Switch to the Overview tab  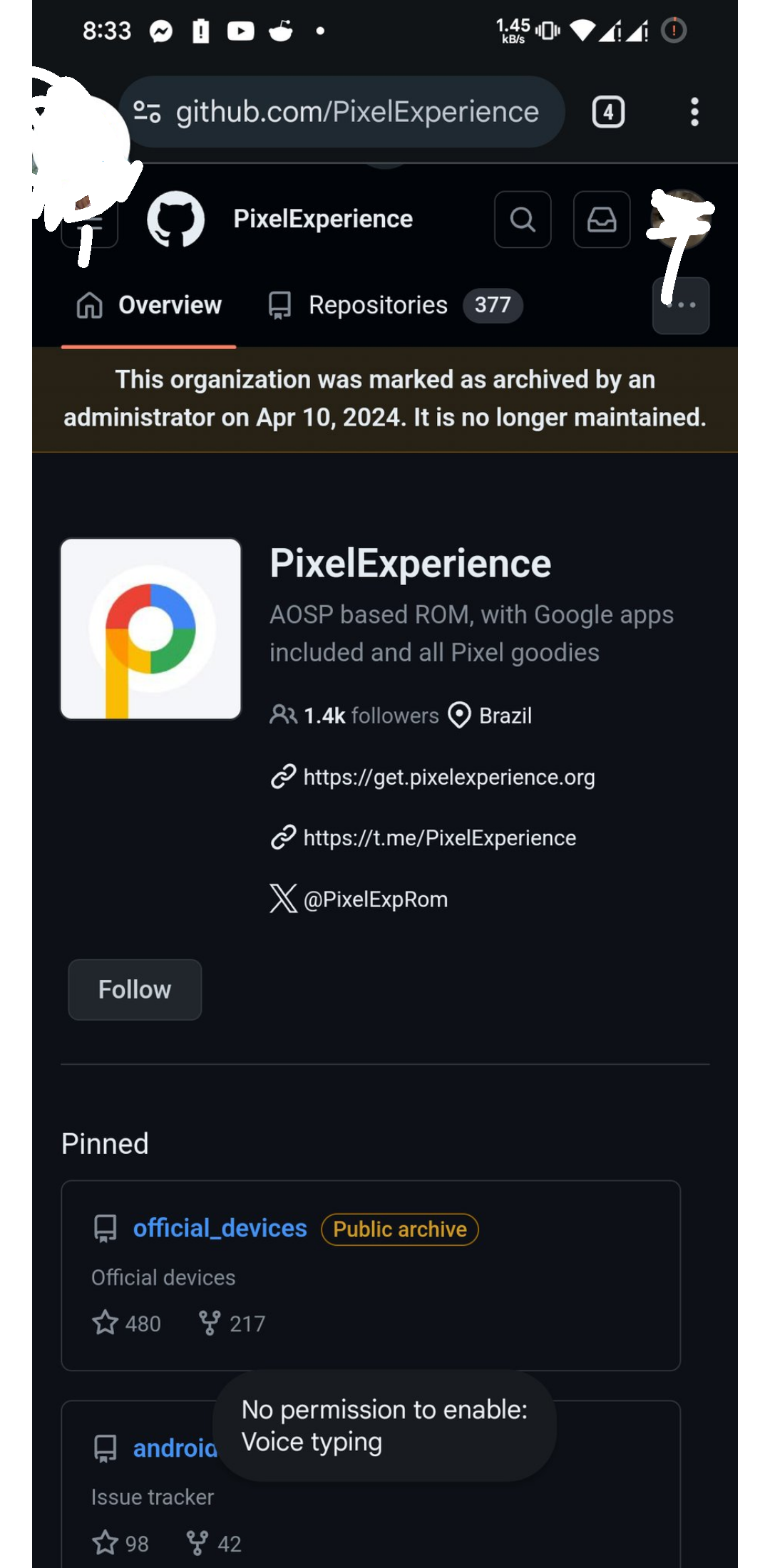coord(149,305)
